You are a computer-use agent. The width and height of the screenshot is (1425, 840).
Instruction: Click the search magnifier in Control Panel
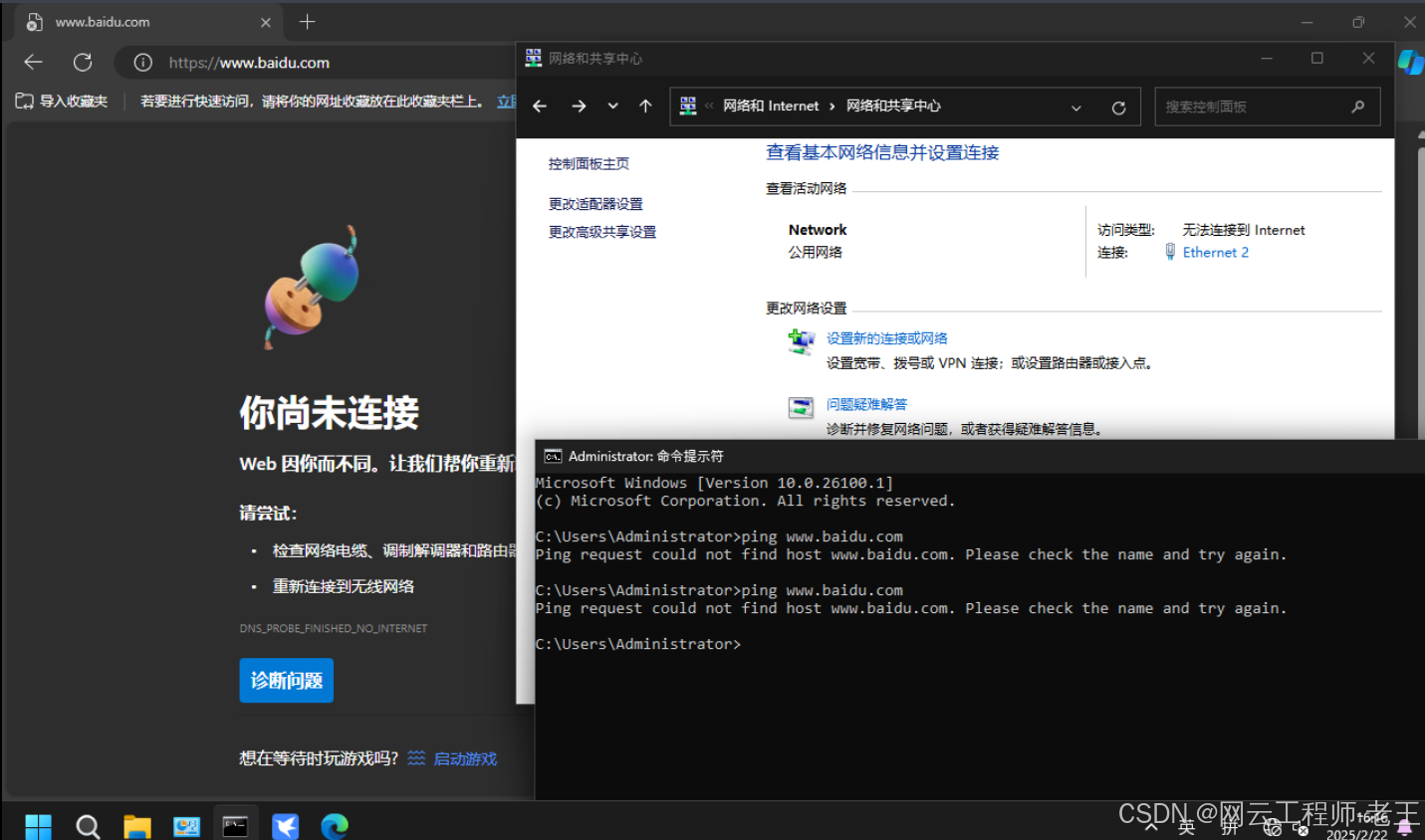pyautogui.click(x=1357, y=106)
